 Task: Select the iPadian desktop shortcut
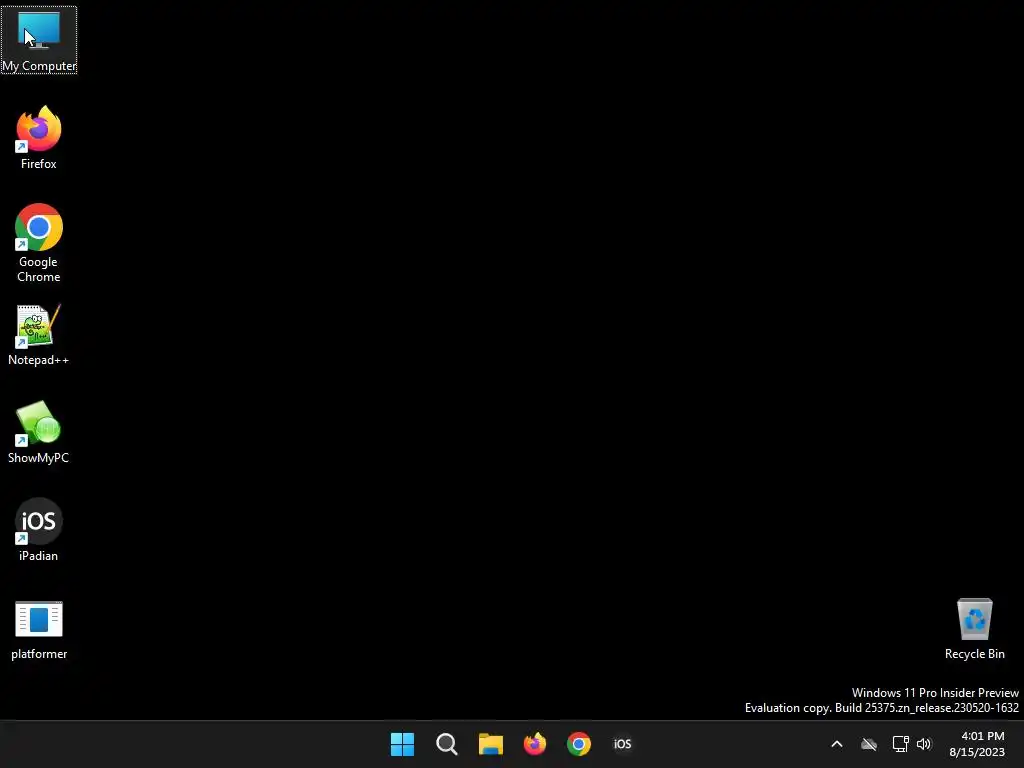point(39,530)
